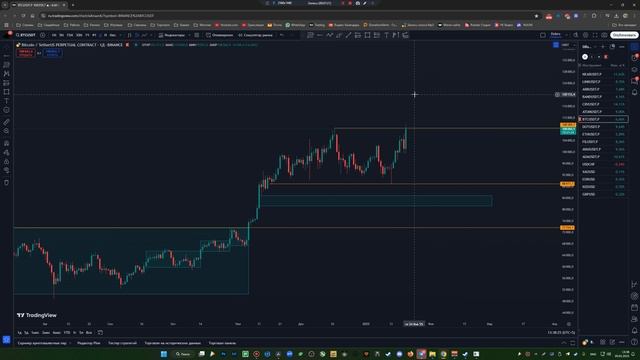Select the 1Д date range
640x360 pixels.
19,333
